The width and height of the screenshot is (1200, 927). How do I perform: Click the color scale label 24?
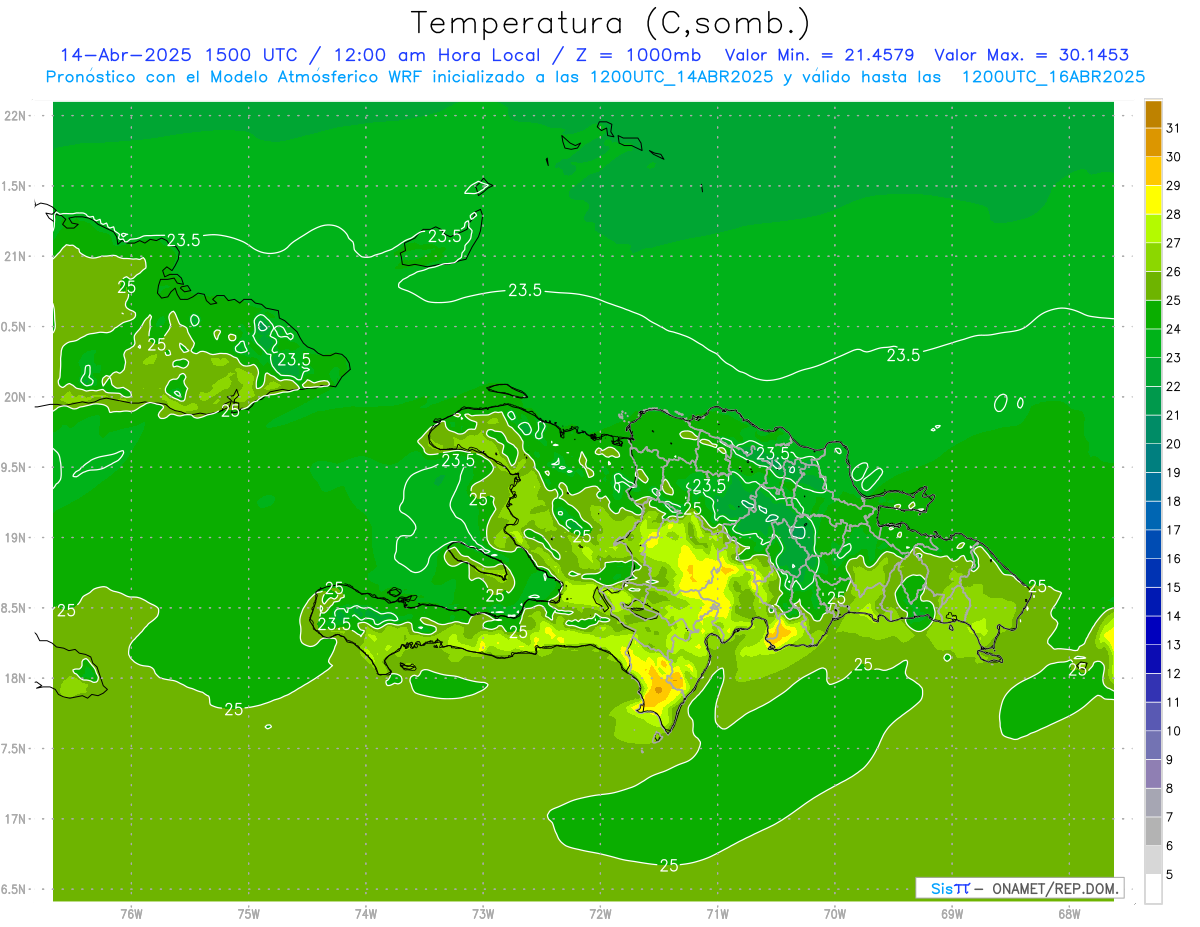[1173, 329]
